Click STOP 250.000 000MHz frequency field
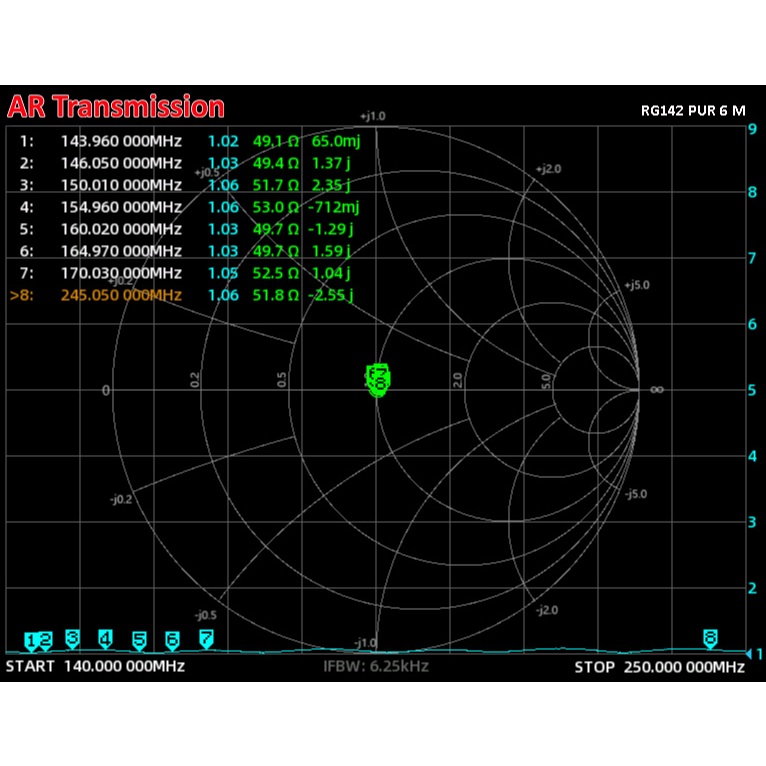 coord(660,667)
